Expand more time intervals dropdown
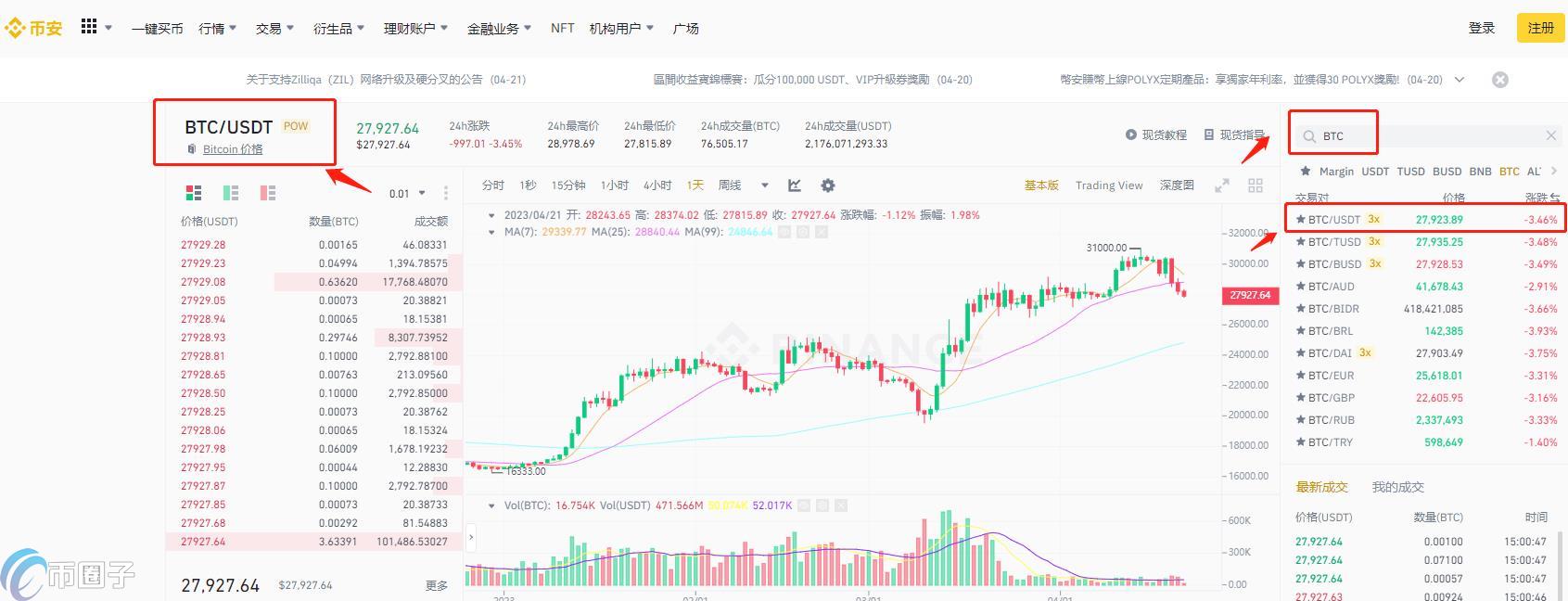The height and width of the screenshot is (601, 1568). point(764,185)
